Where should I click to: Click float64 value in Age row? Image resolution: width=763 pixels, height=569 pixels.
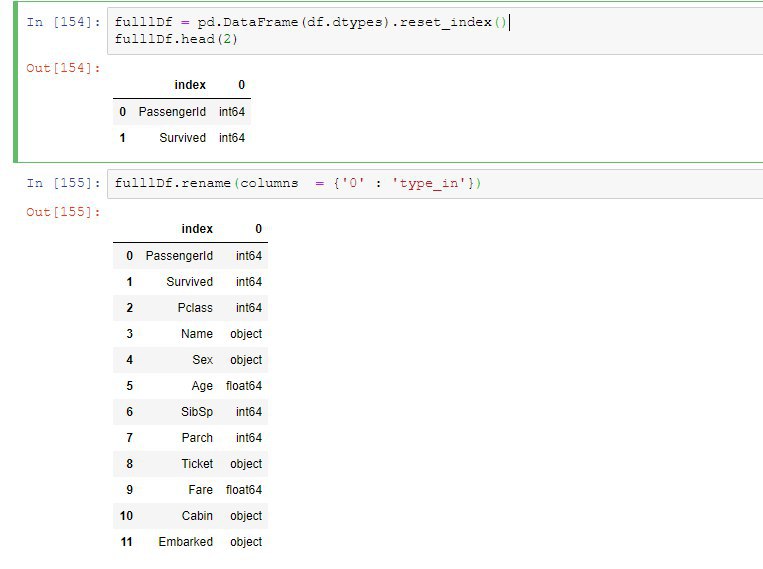click(244, 386)
